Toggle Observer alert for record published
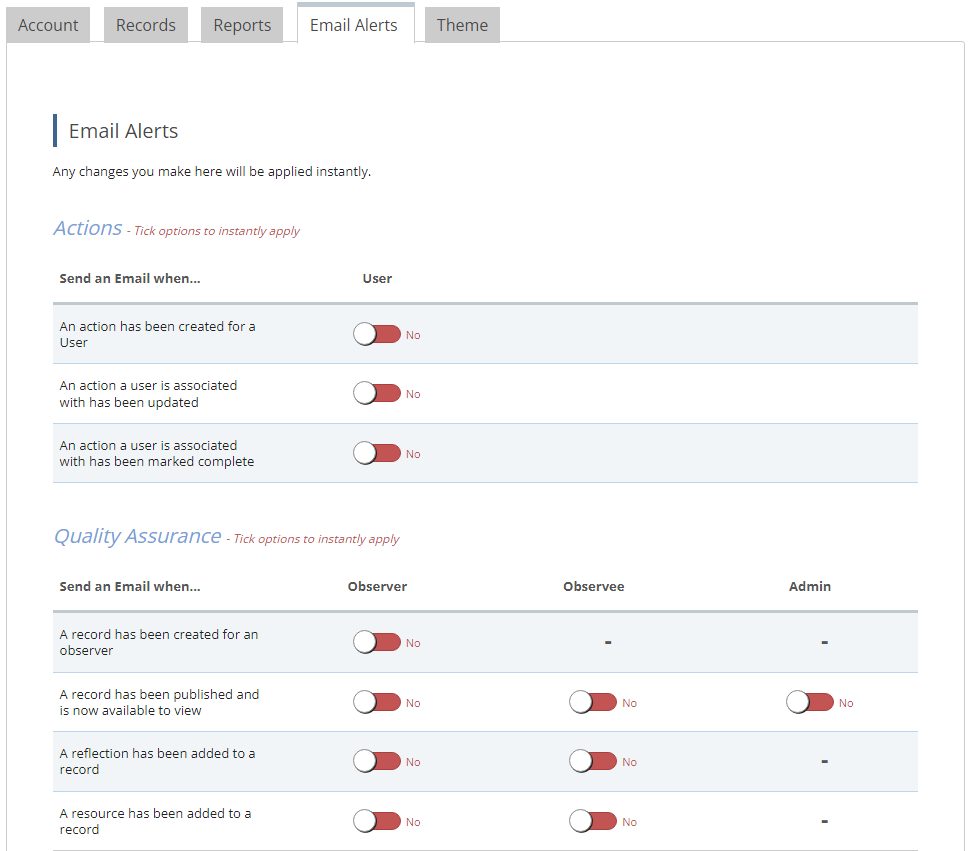This screenshot has width=970, height=851. pos(377,703)
